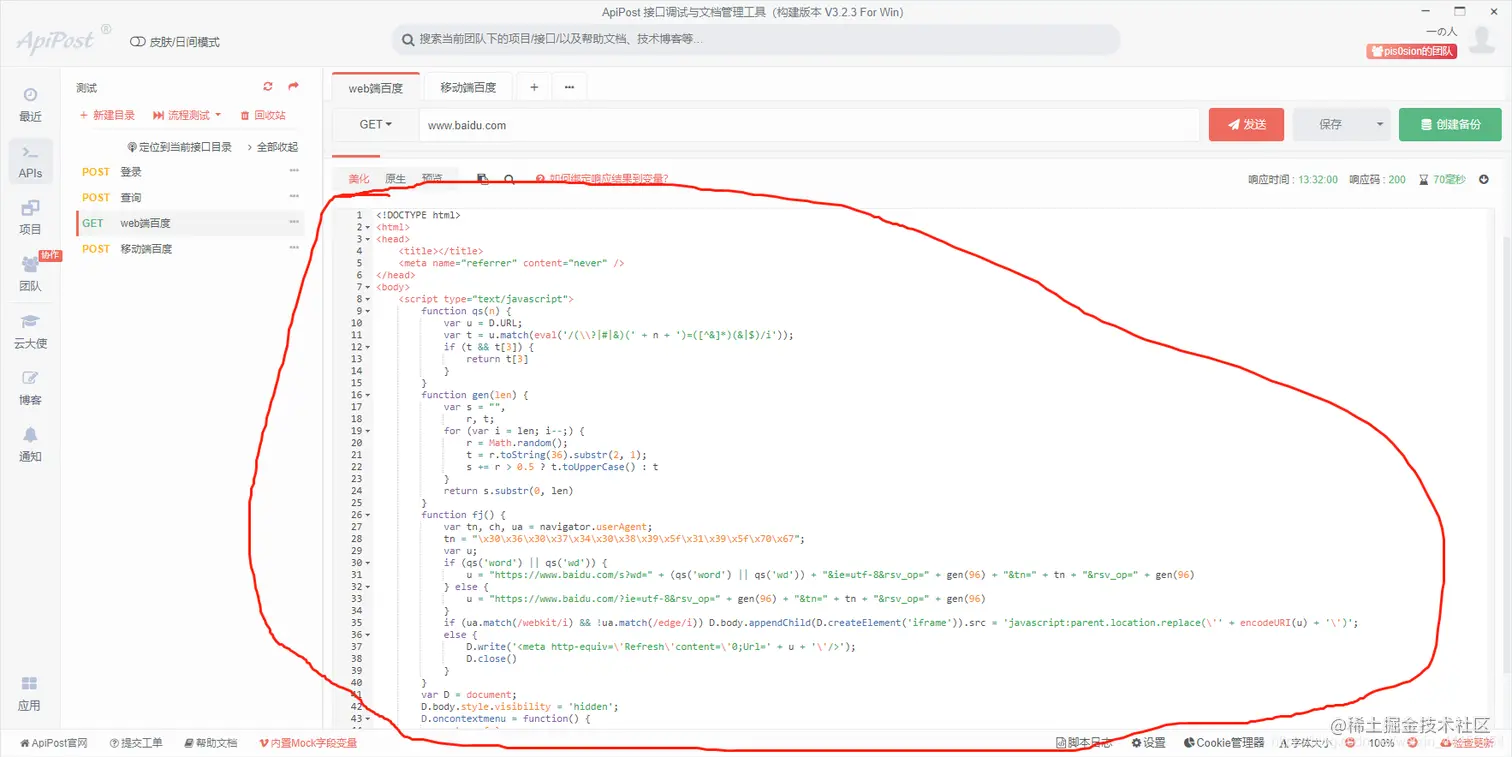This screenshot has height=757, width=1512.
Task: Collapse the code fold on line 2 html
Action: click(x=369, y=227)
